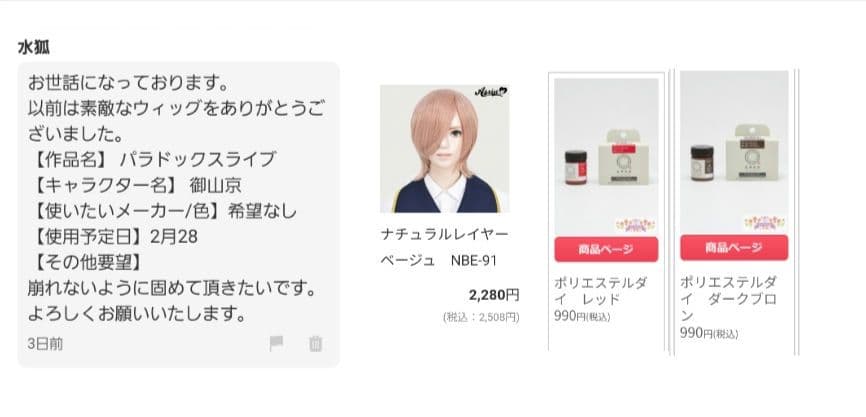Open the ナチュラルレイヤー product name link
The width and height of the screenshot is (866, 417).
click(445, 234)
